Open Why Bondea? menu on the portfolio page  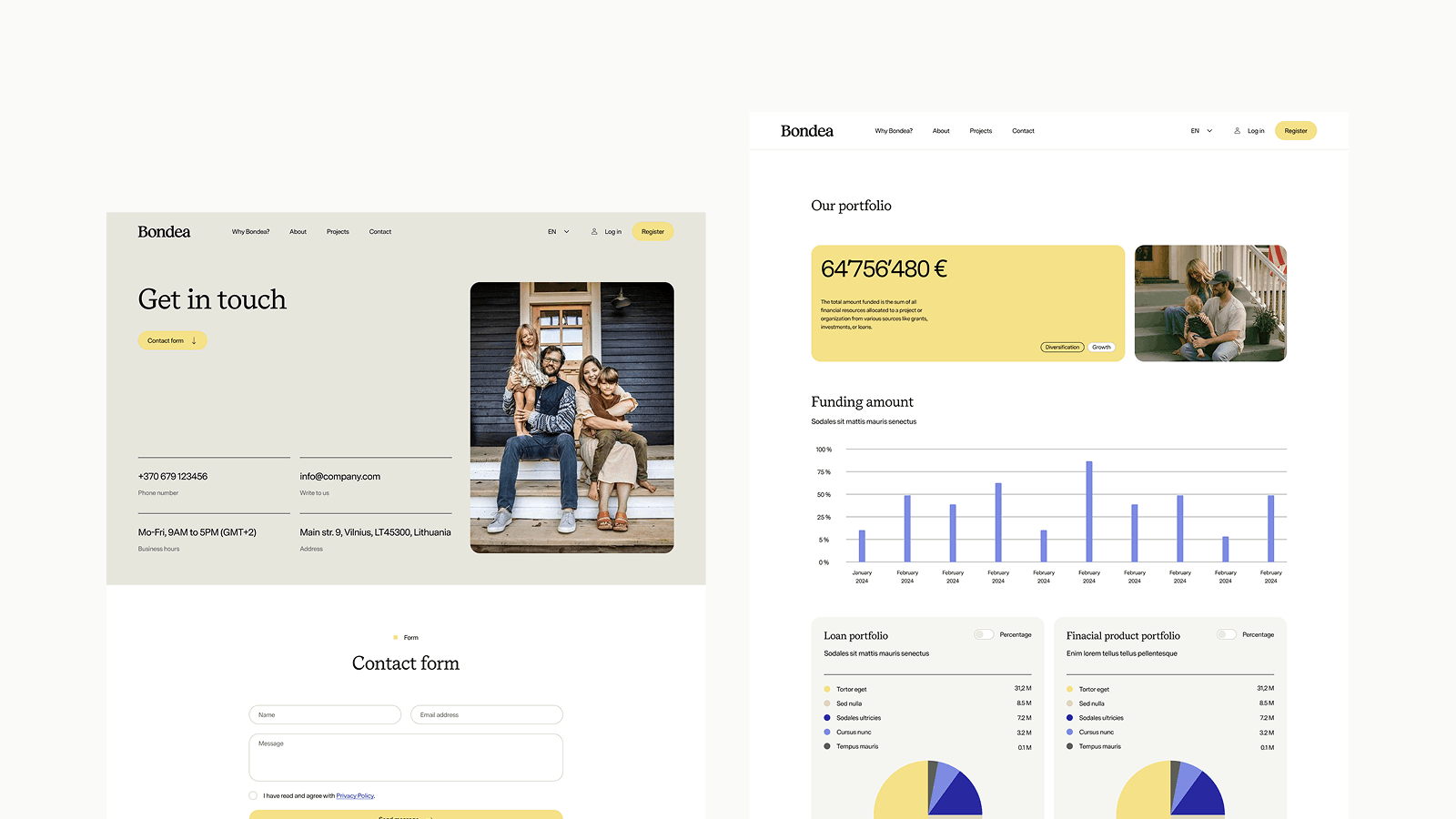pos(894,131)
